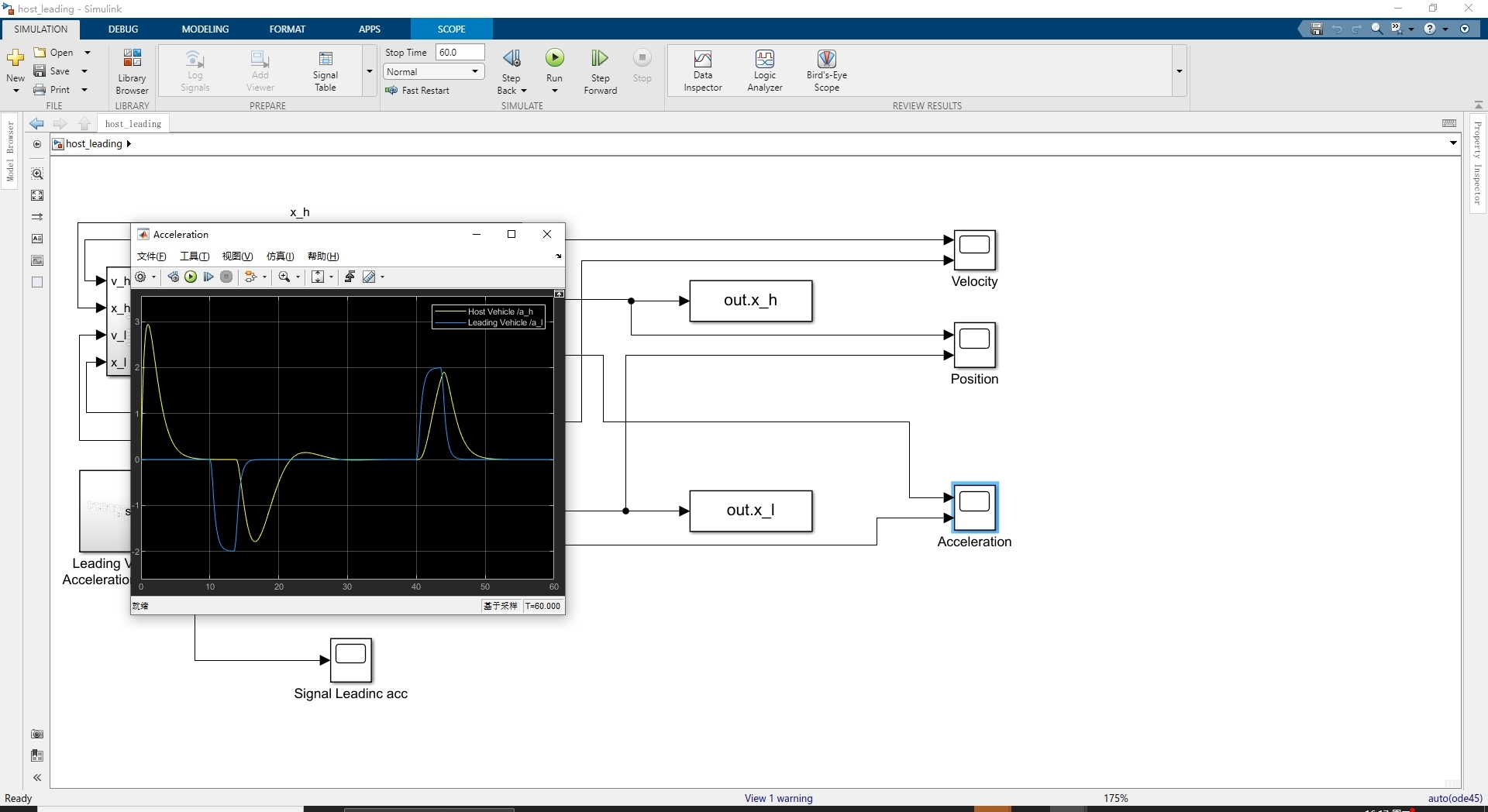Enable Fast Restart
Viewport: 1488px width, 812px height.
419,90
